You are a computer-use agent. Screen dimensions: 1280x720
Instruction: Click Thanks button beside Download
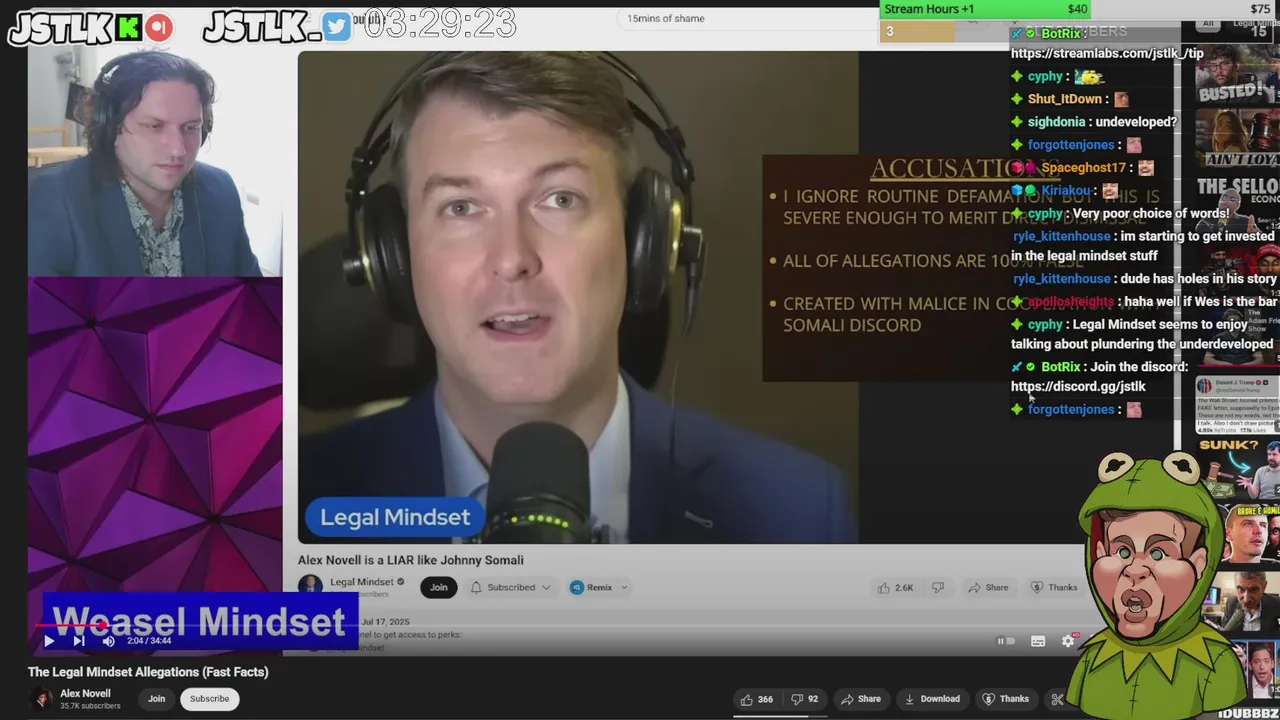coord(1005,699)
